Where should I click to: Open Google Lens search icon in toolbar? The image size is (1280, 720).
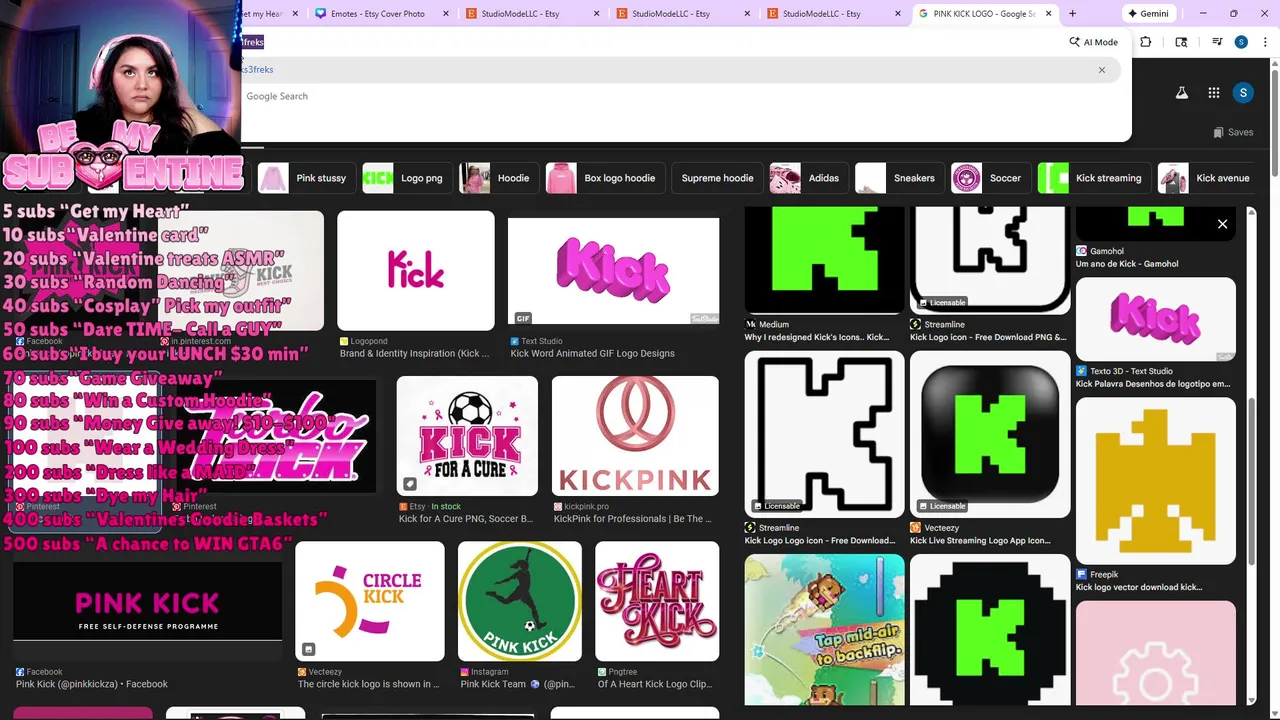pos(1181,42)
